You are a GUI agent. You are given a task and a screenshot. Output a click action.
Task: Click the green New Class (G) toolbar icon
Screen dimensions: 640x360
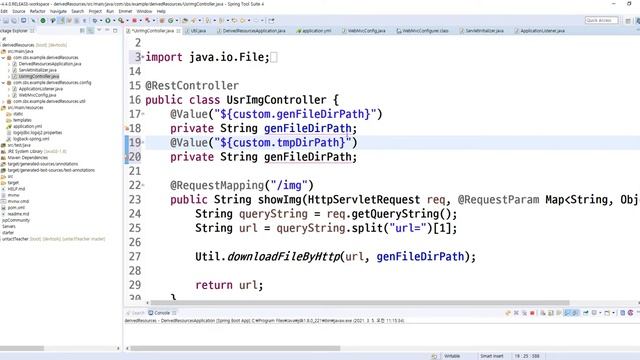171,20
